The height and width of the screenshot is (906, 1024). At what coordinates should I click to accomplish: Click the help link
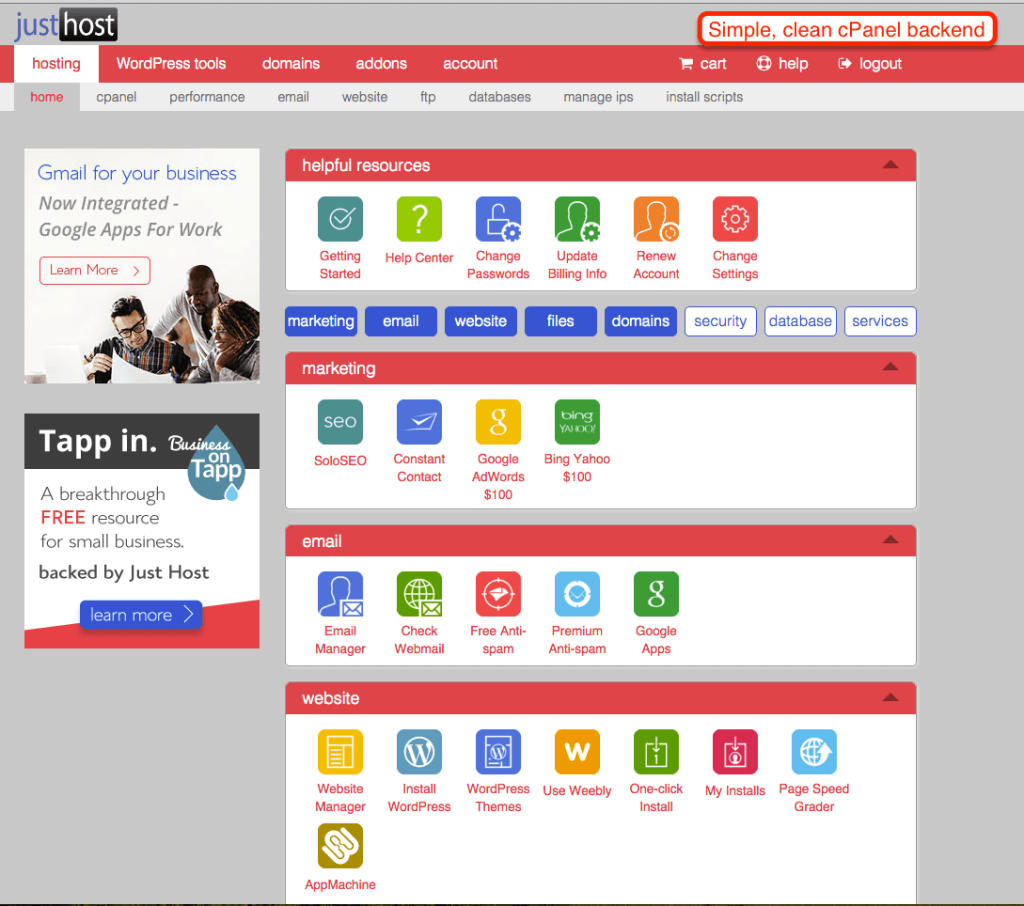[782, 64]
